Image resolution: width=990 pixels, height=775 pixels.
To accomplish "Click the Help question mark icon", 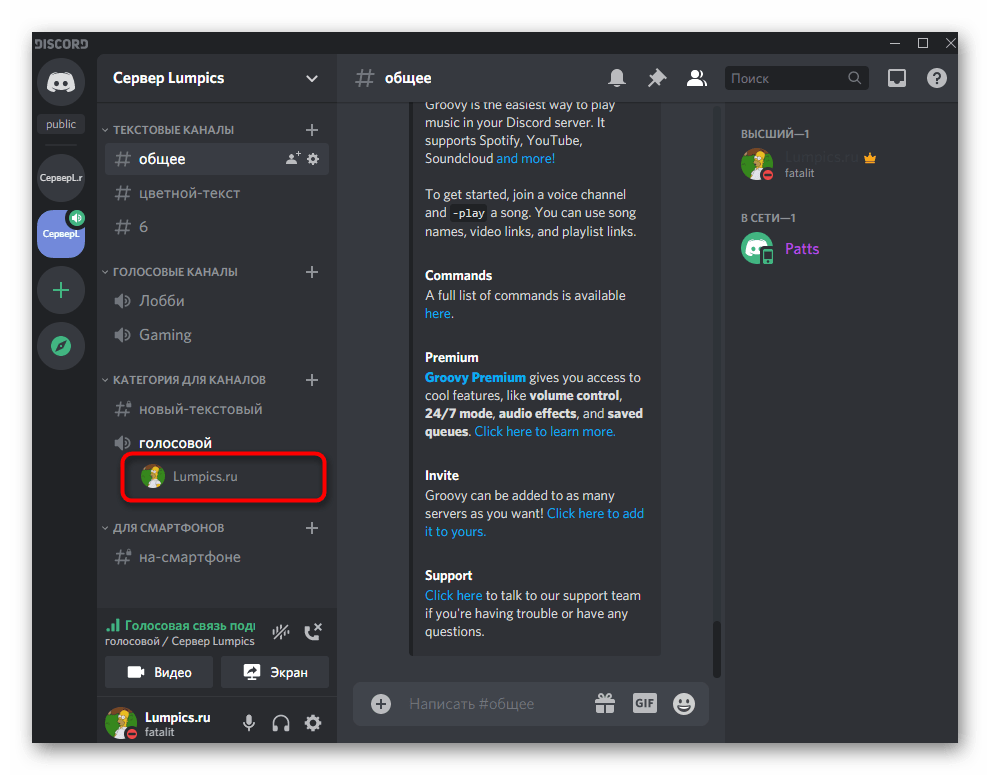I will [936, 78].
